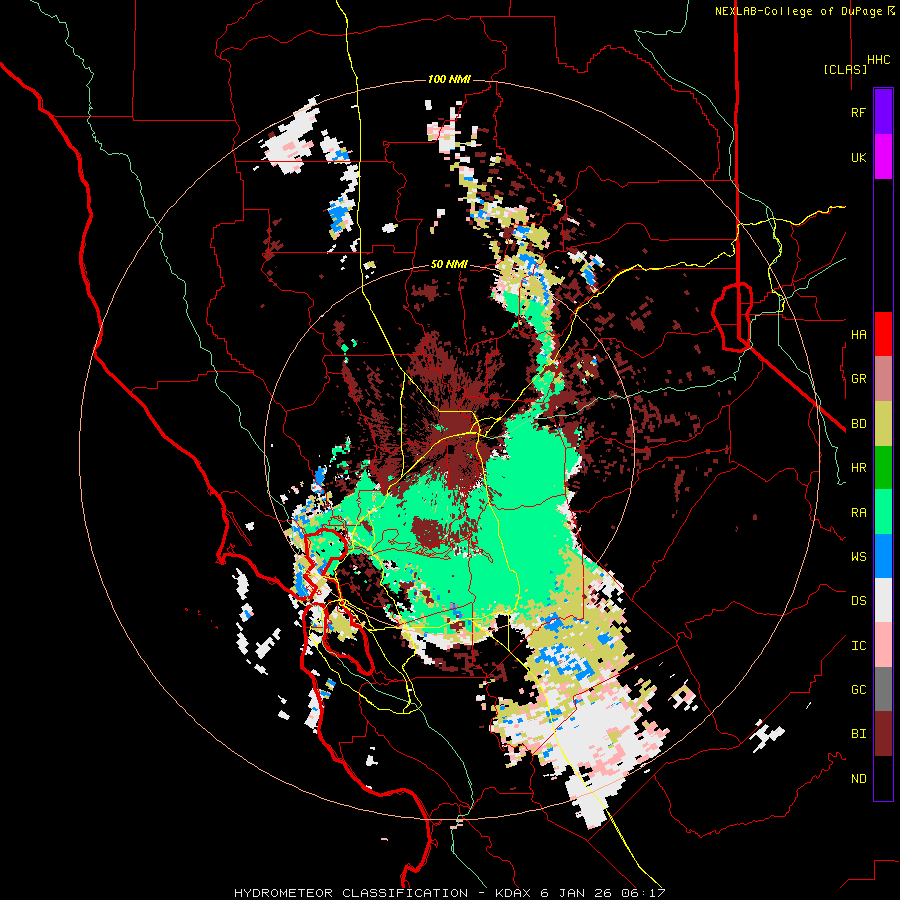The image size is (900, 900).
Task: Click the [CLAS] units label
Action: [x=845, y=69]
